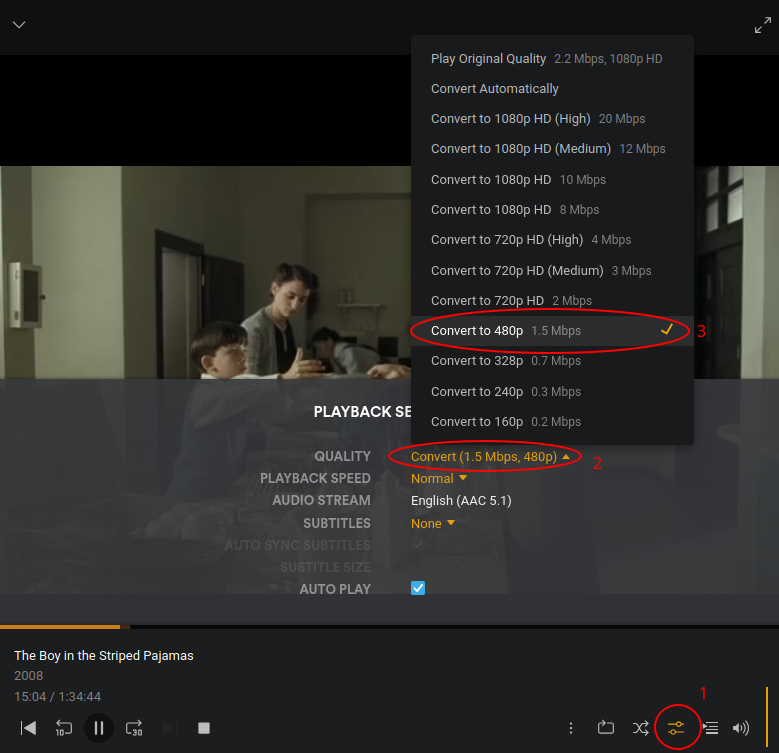The width and height of the screenshot is (779, 753).
Task: Click the English (AAC 5.1) audio stream value
Action: tap(461, 501)
